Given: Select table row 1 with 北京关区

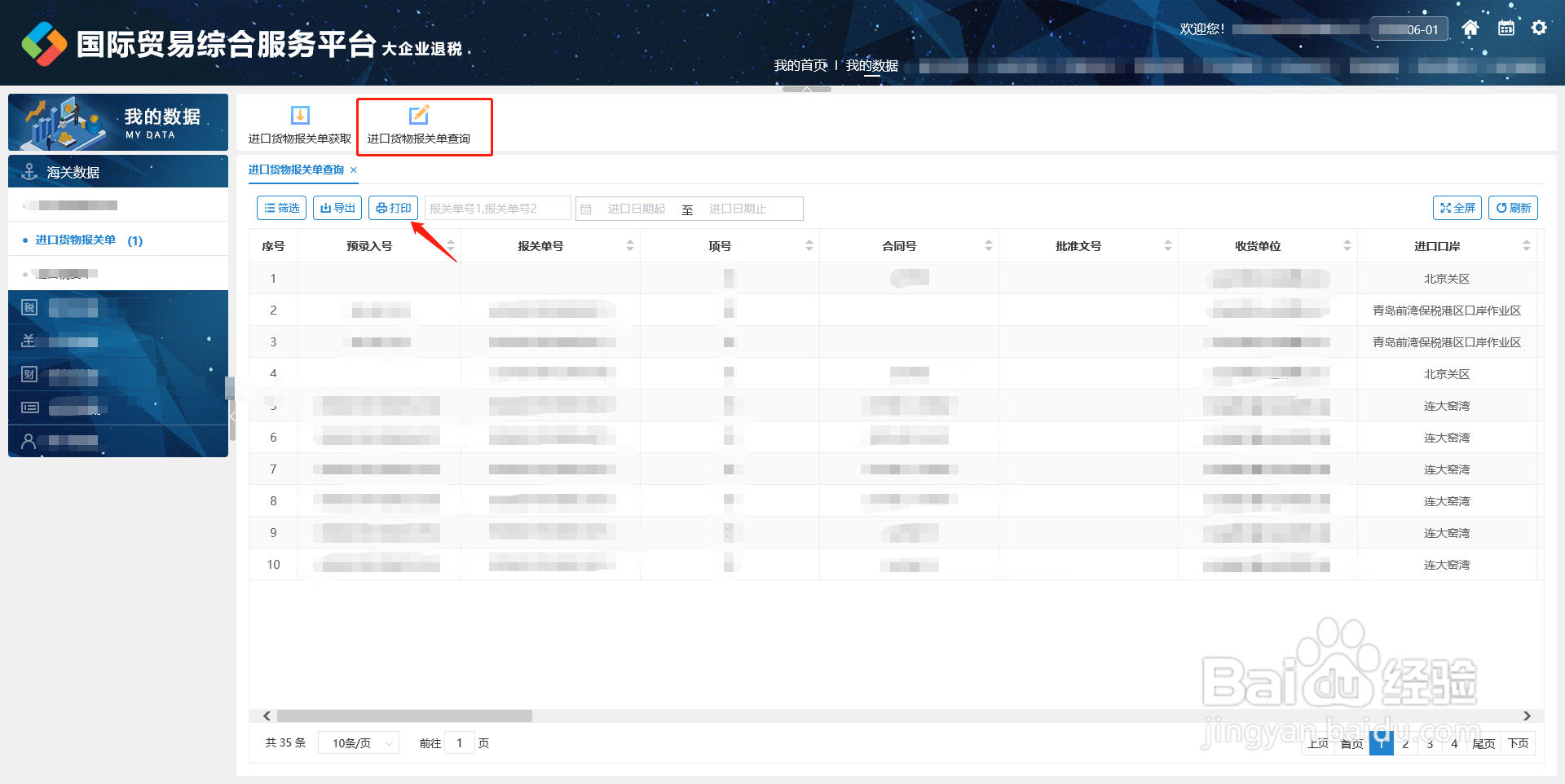Looking at the screenshot, I should pyautogui.click(x=896, y=278).
